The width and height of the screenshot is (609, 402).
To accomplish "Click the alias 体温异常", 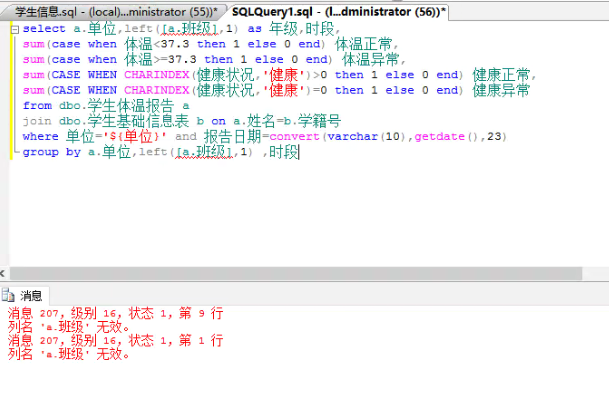I will (x=371, y=59).
